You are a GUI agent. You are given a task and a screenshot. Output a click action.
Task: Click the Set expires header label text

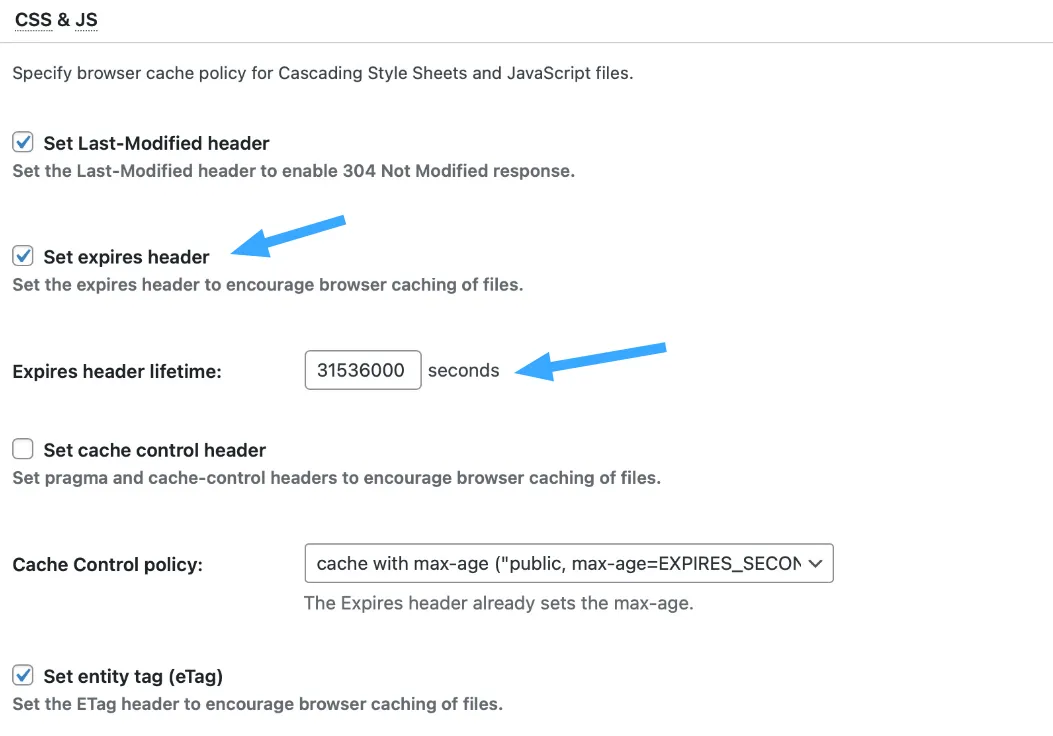click(126, 257)
